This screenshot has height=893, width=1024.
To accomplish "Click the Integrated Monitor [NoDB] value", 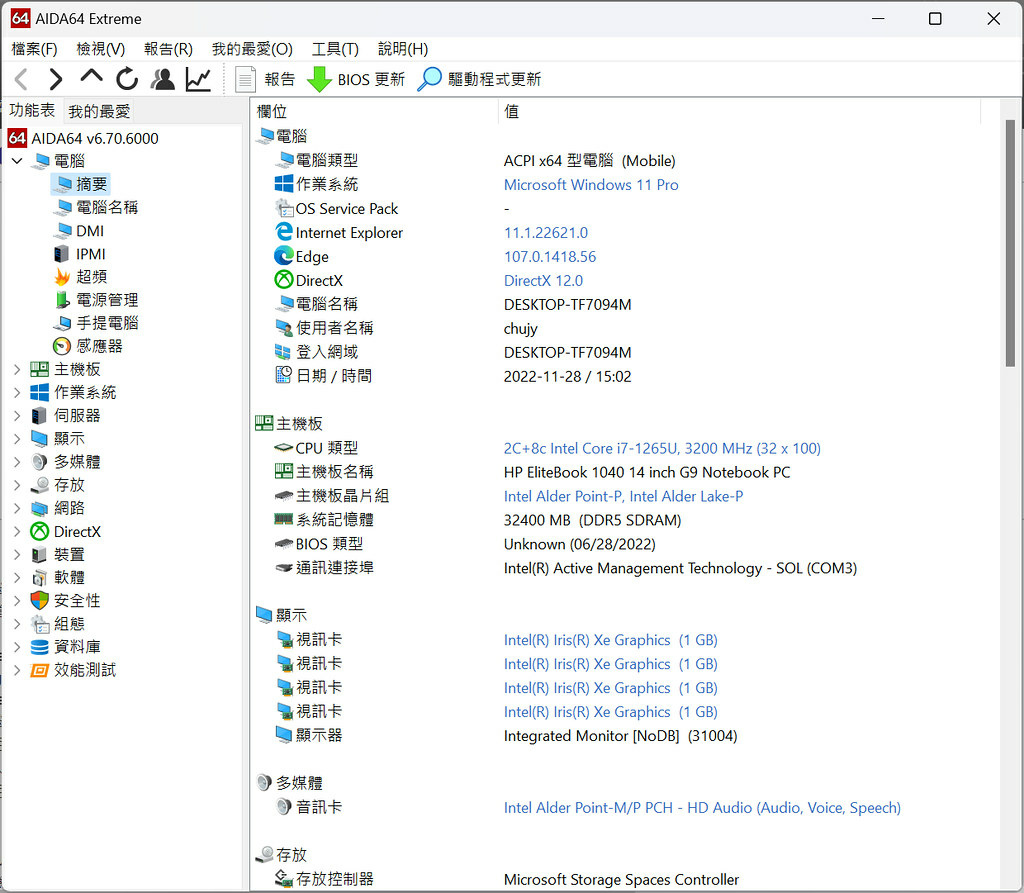I will click(620, 736).
